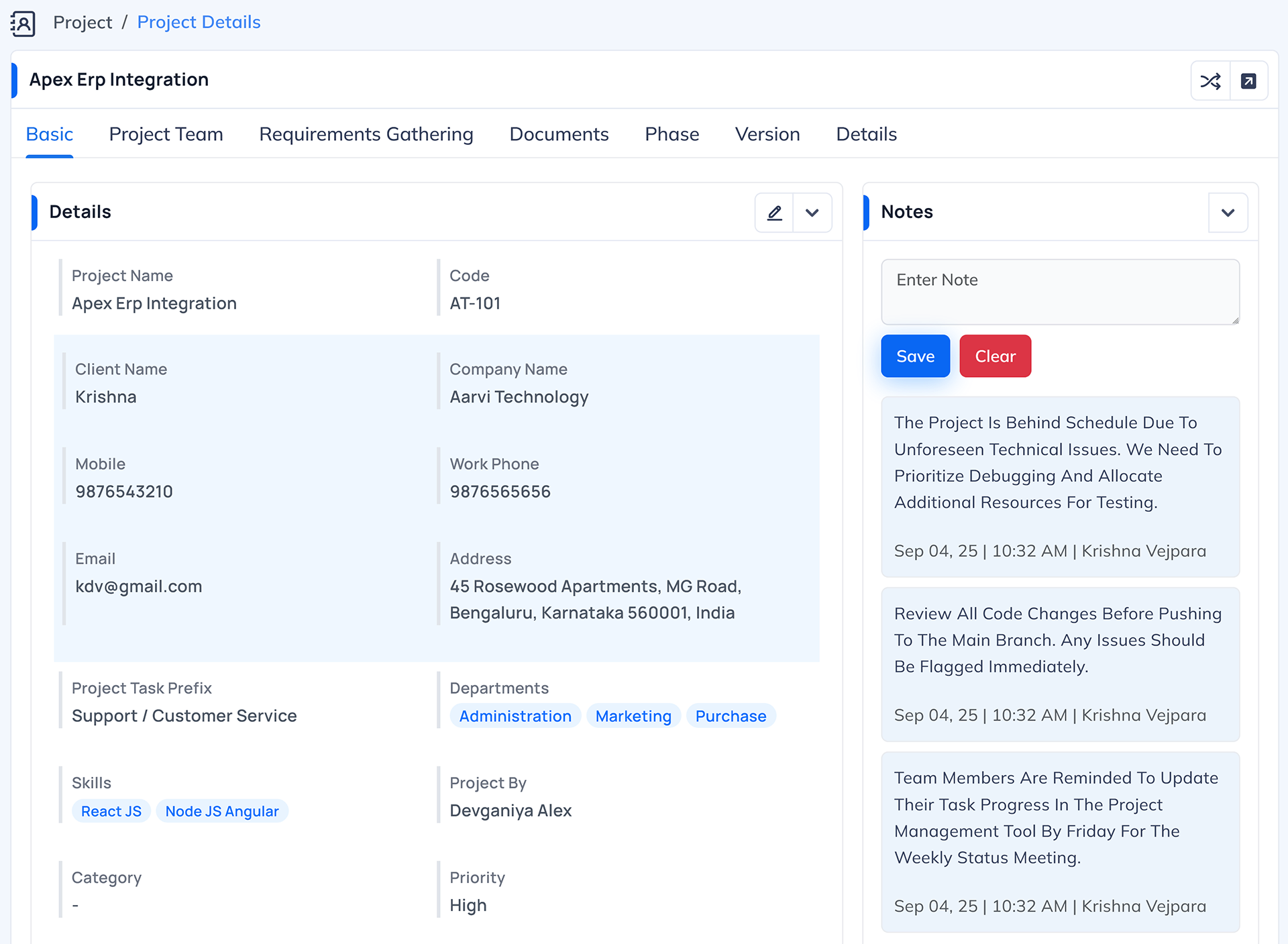This screenshot has height=944, width=1288.
Task: Click the Save note button
Action: 915,356
